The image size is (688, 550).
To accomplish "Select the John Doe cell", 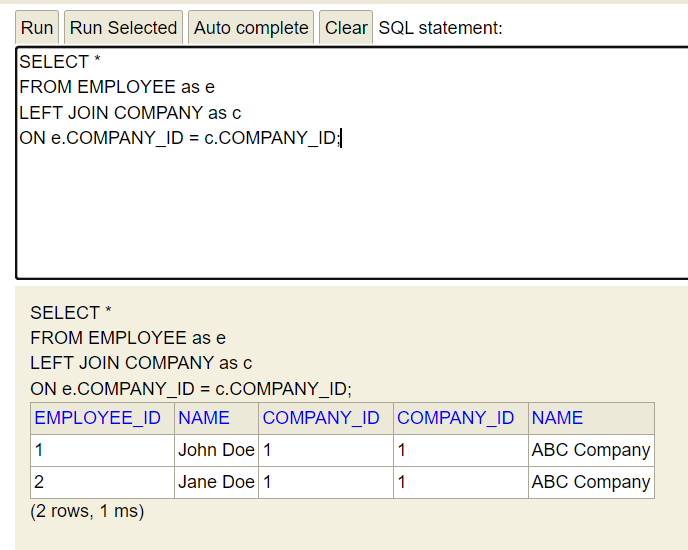I will pyautogui.click(x=216, y=450).
